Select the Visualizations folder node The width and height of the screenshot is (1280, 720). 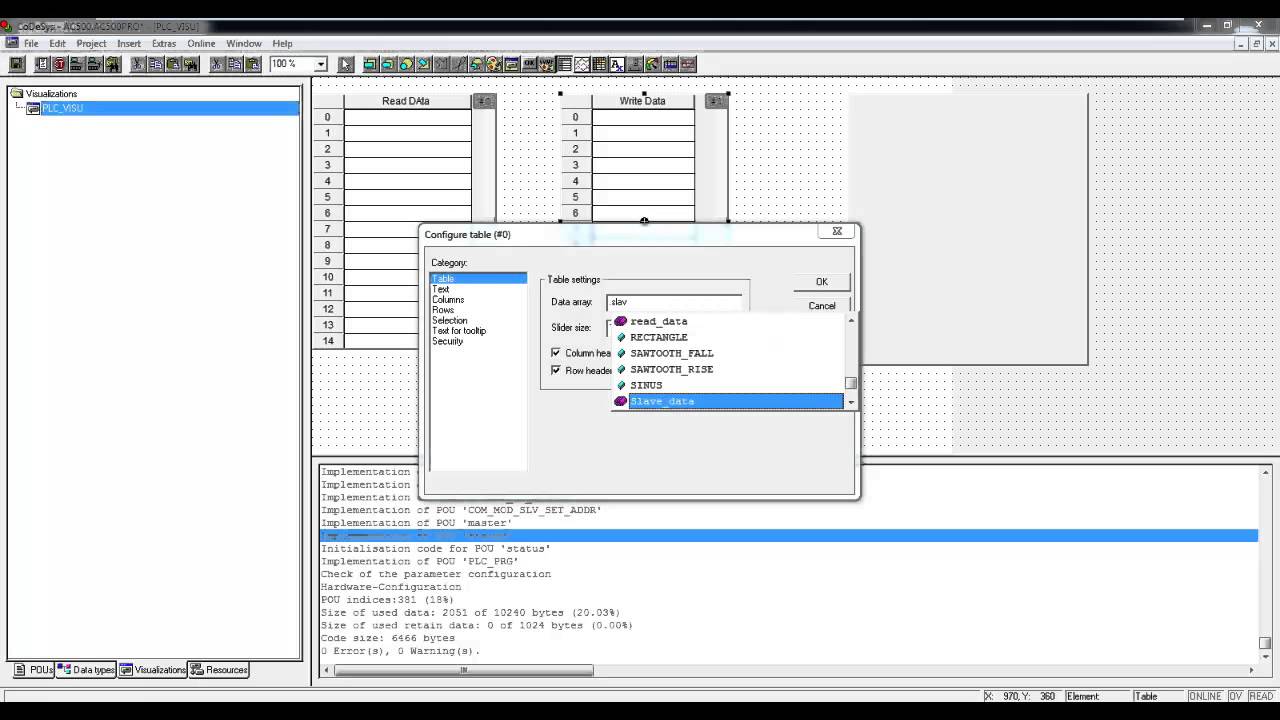(51, 94)
